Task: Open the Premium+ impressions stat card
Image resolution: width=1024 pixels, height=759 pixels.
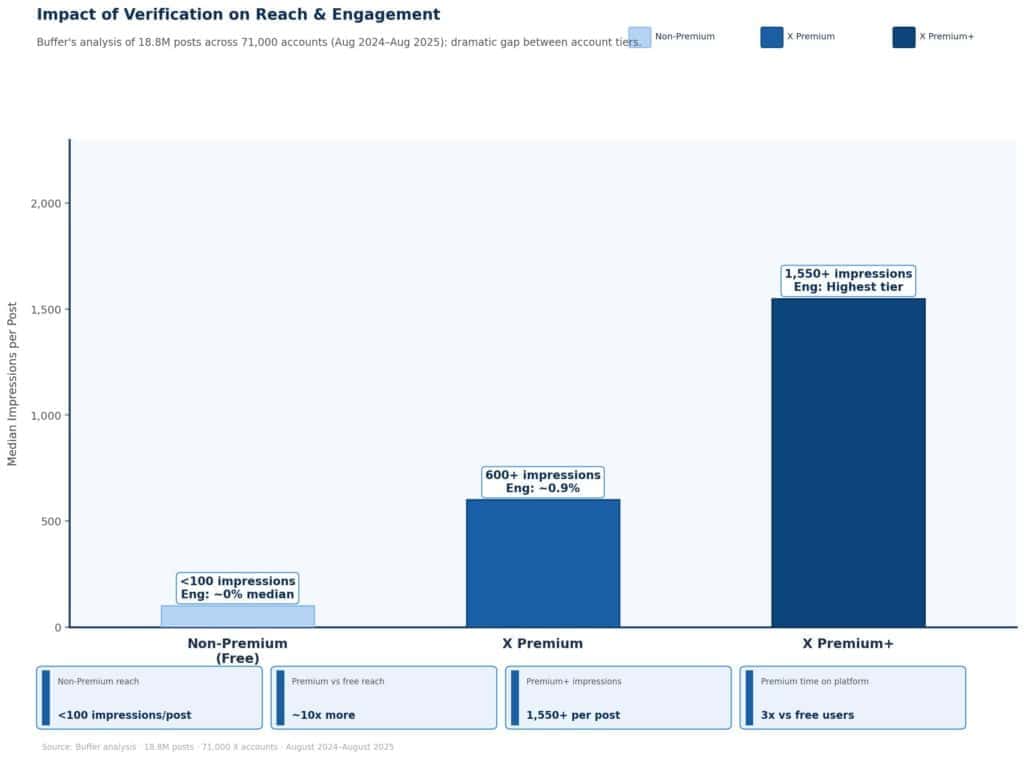Action: tap(618, 697)
